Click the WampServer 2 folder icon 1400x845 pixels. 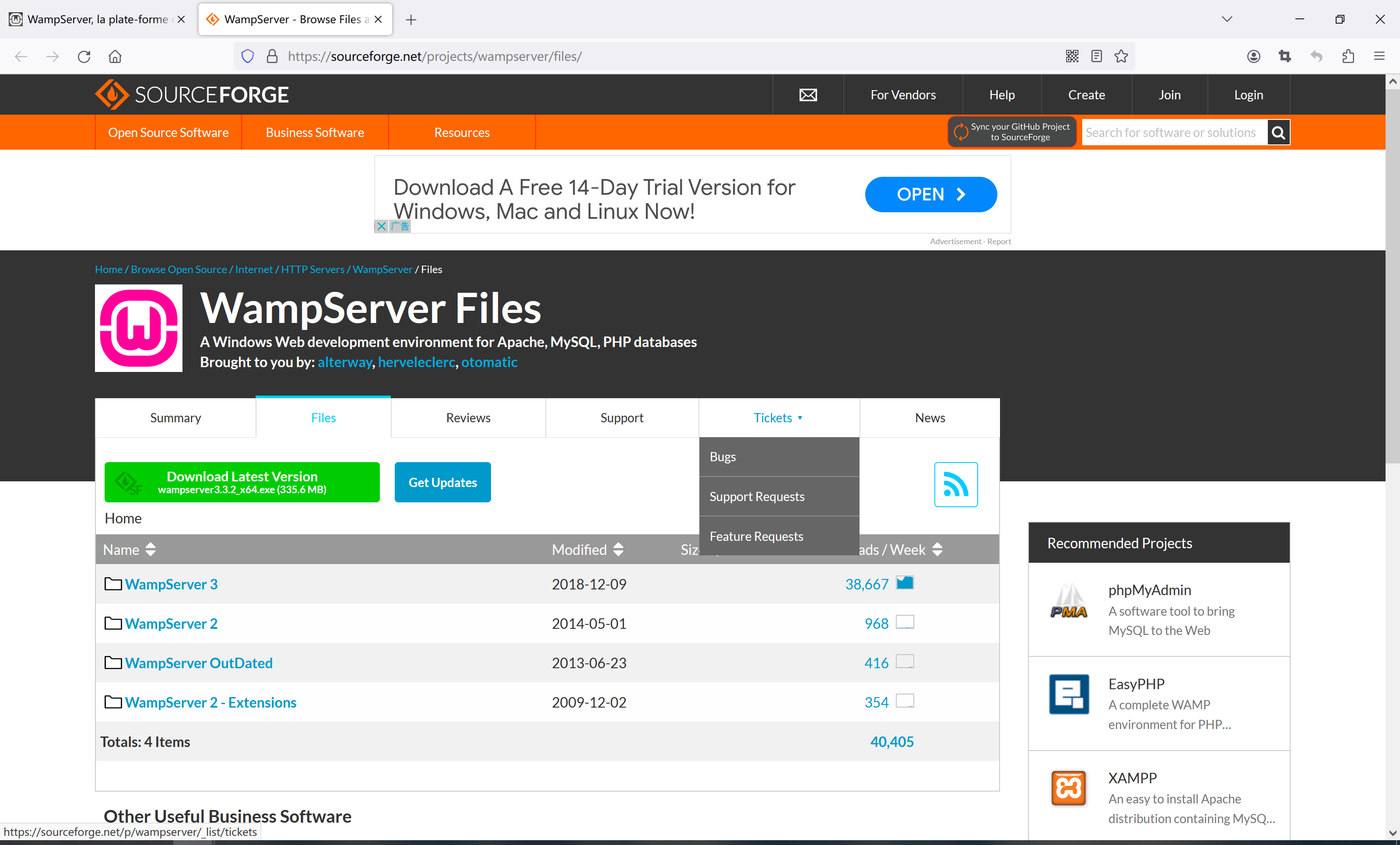click(x=113, y=624)
